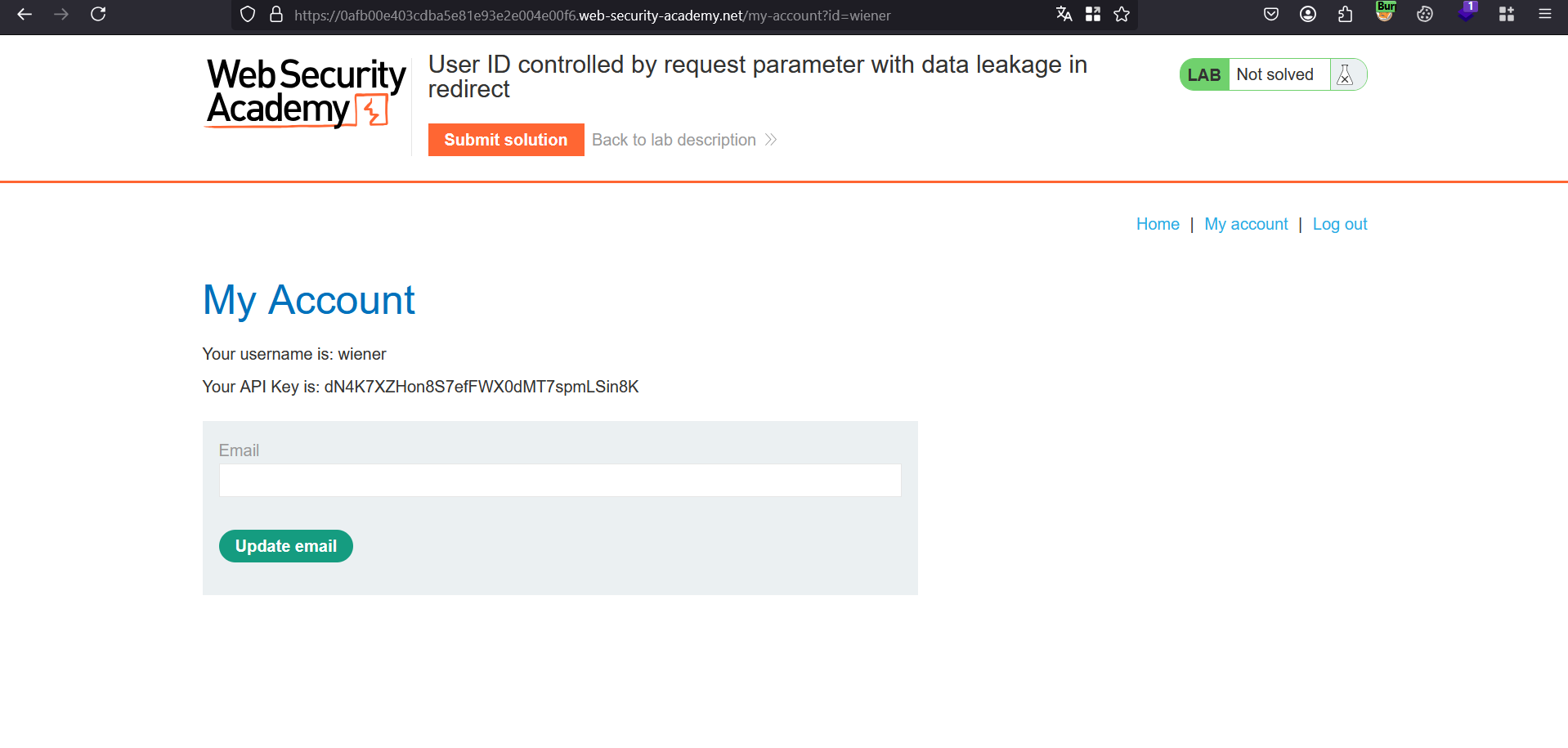Open the translate page icon

point(1064,14)
